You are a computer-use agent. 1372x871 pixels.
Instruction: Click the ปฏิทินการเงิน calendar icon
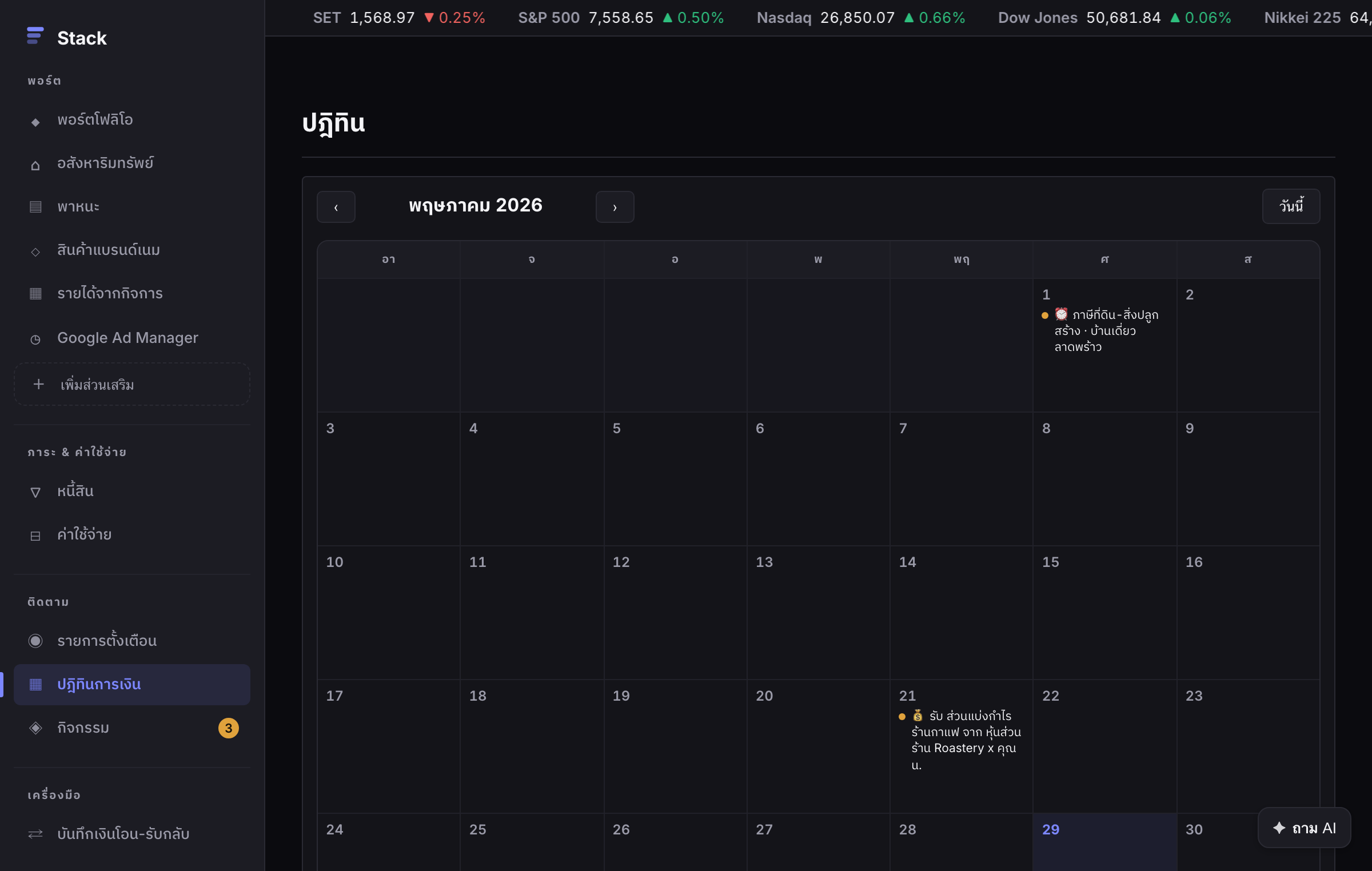click(35, 684)
